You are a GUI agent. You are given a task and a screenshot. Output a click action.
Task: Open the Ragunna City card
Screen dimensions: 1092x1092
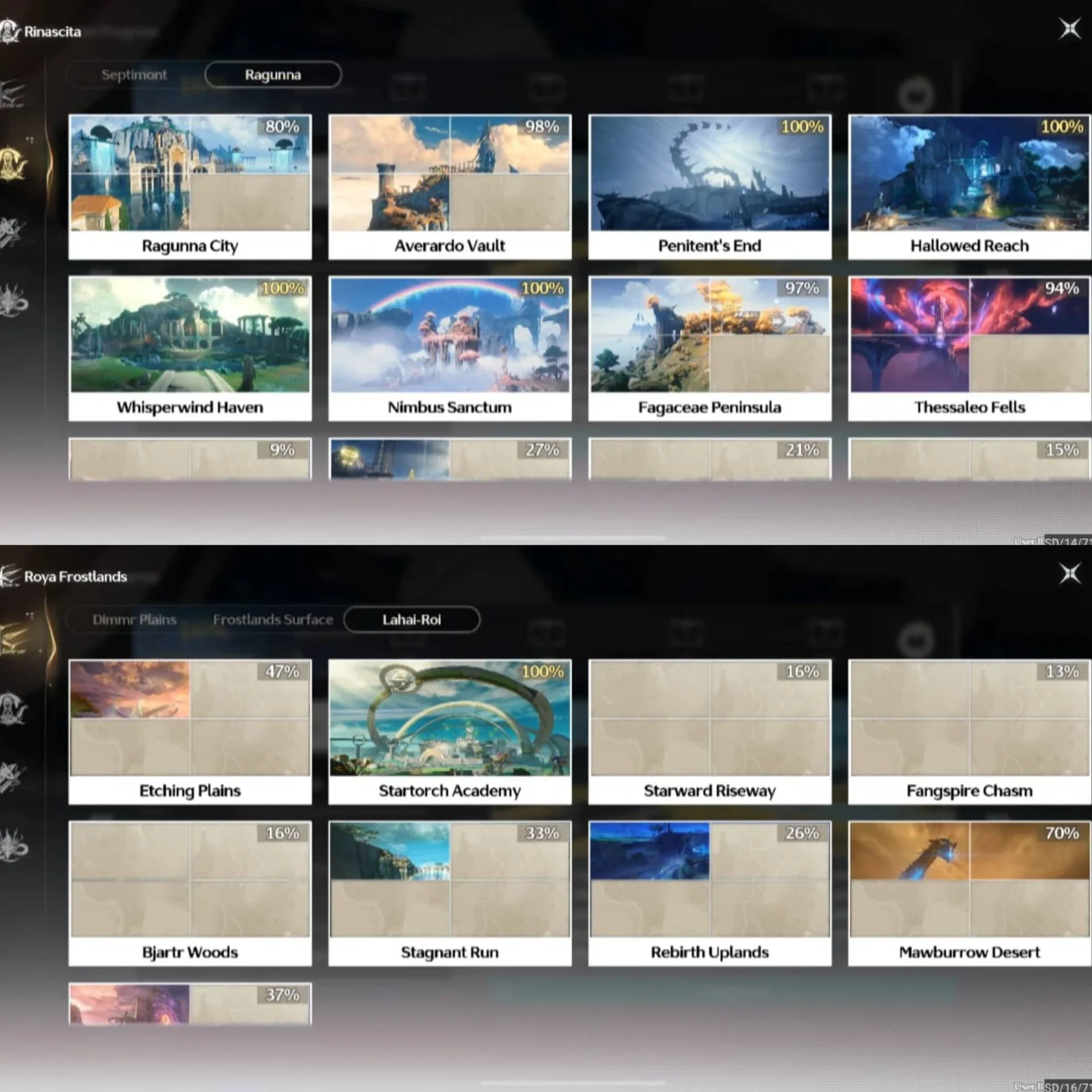coord(190,187)
